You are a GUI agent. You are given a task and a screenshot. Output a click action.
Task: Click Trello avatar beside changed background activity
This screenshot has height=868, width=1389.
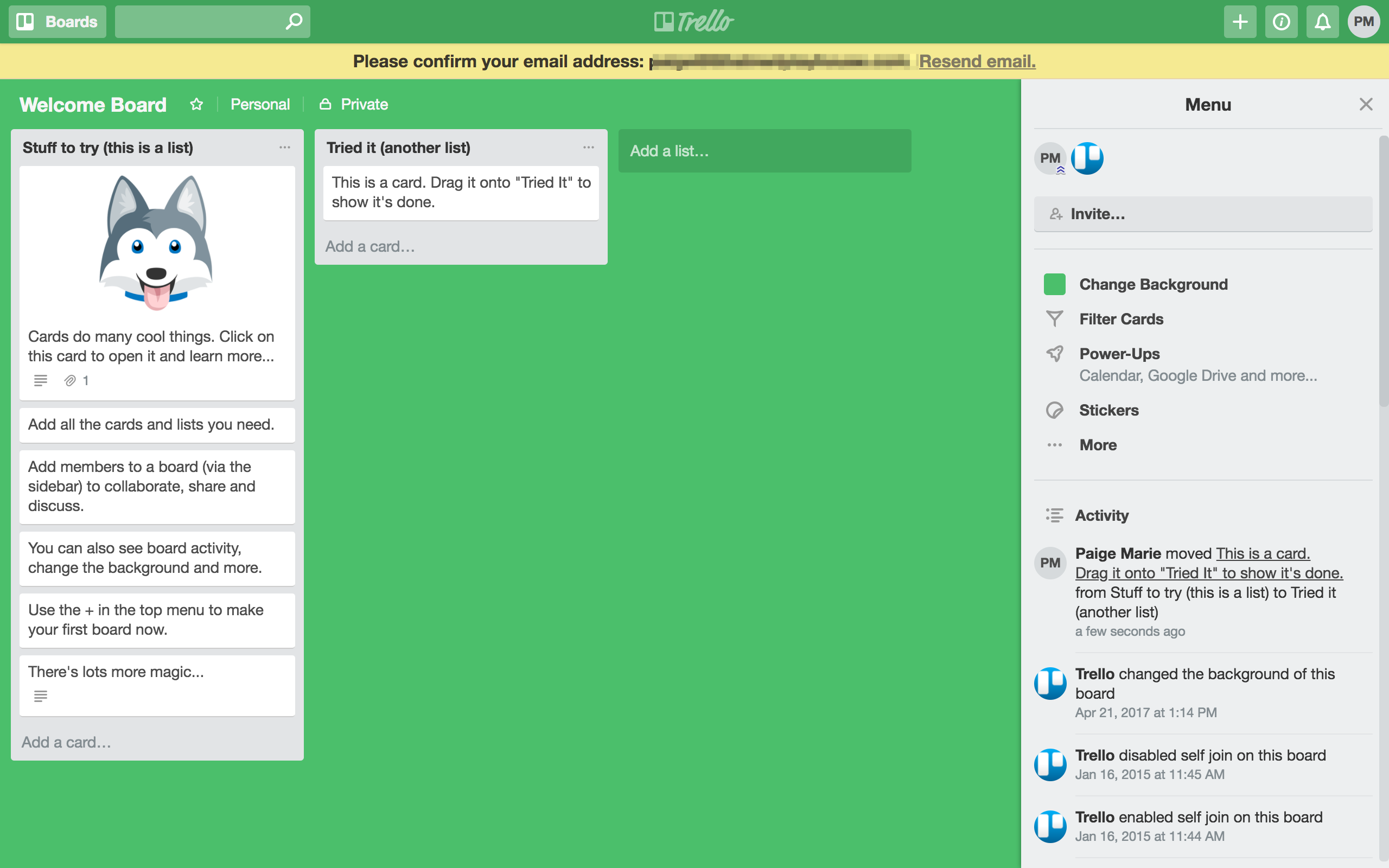1050,683
